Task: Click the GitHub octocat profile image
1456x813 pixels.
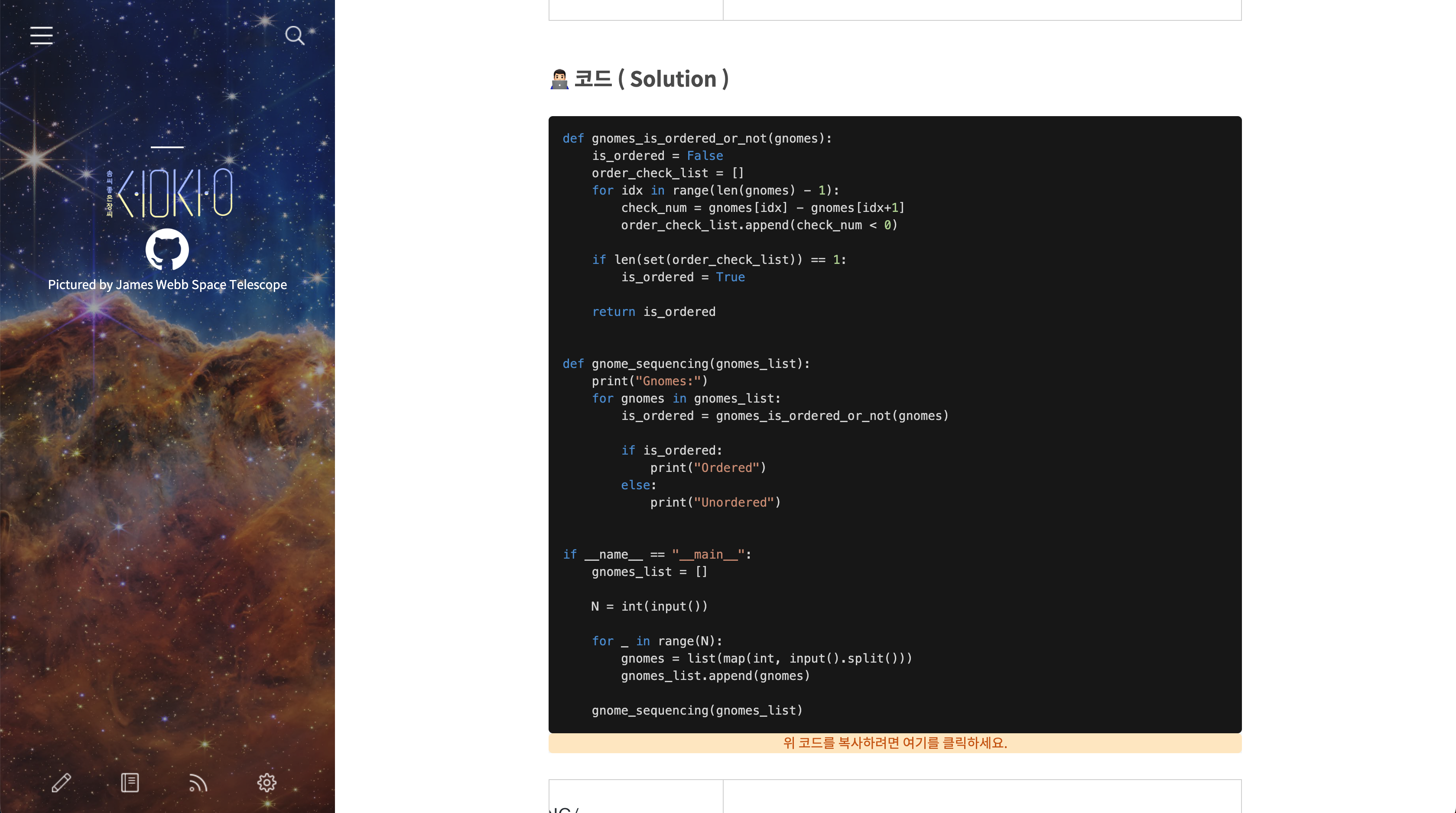Action: pyautogui.click(x=167, y=249)
